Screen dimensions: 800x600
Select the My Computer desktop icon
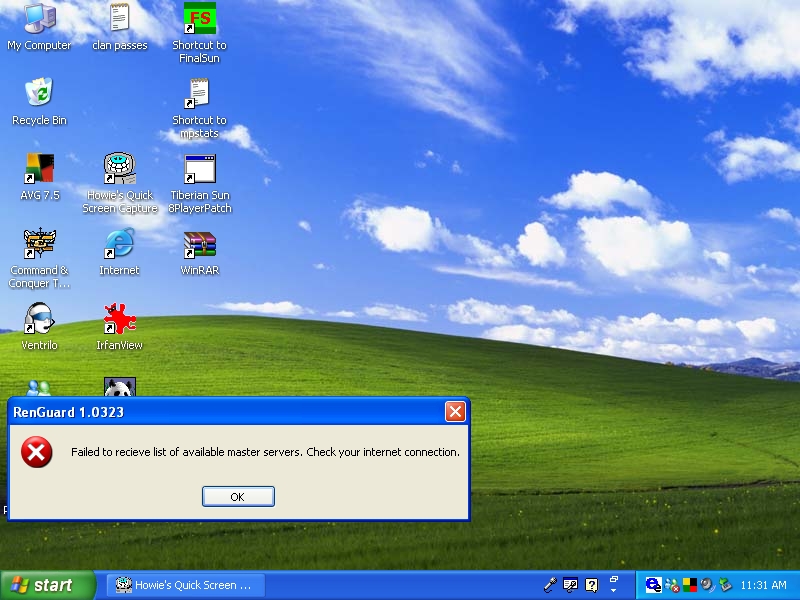coord(39,20)
